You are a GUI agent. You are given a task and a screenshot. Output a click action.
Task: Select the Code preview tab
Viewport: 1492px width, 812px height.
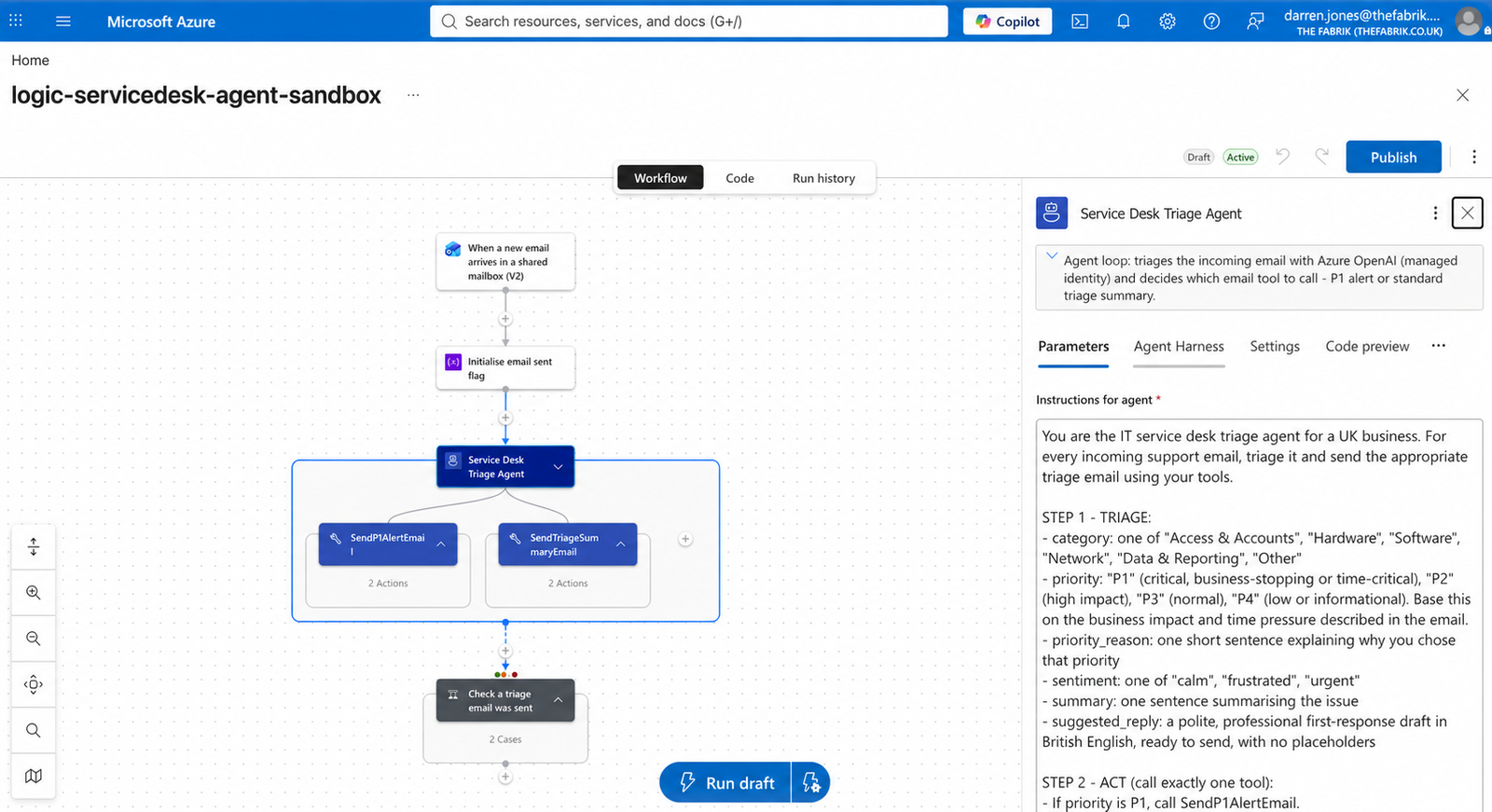point(1367,346)
